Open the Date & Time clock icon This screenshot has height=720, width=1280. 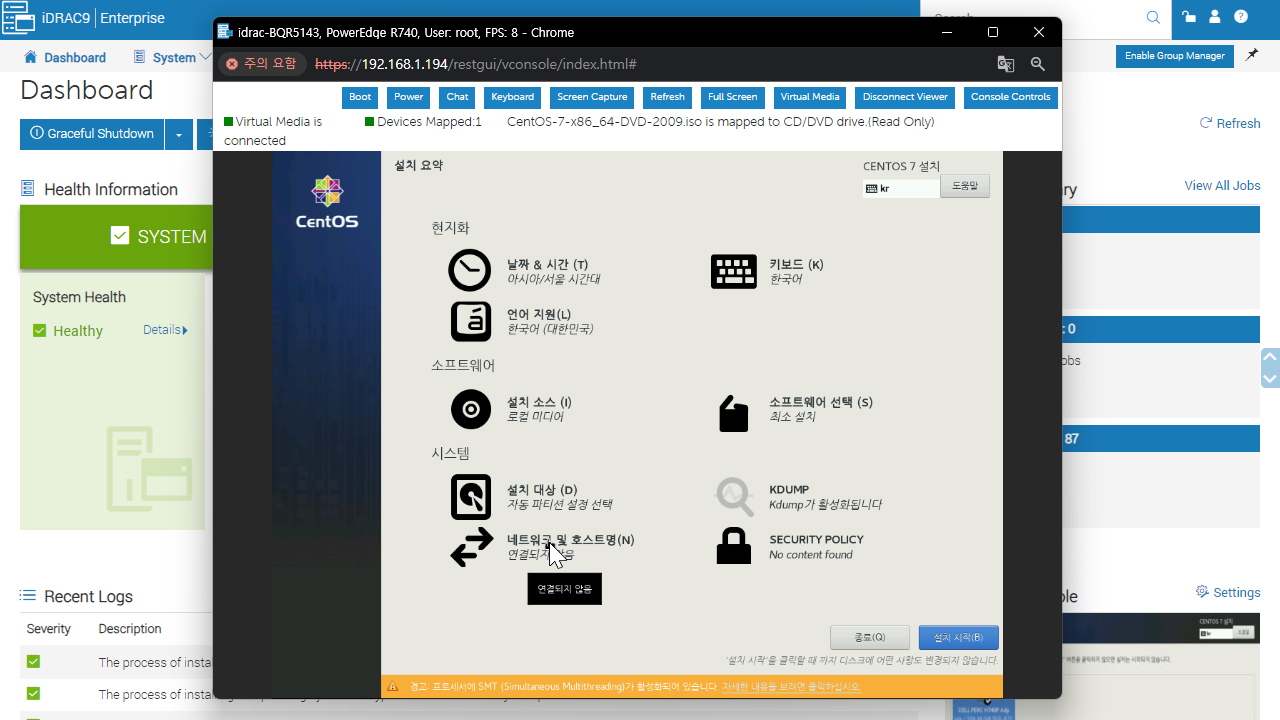tap(470, 271)
